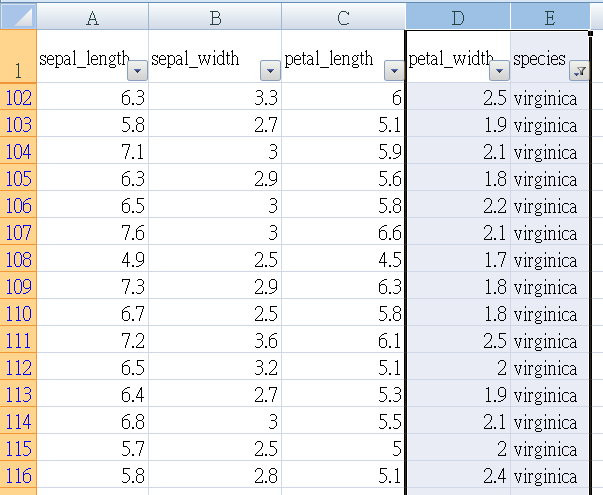Select cell A108 with value 4.9
Screen dimensions: 603x495
[x=93, y=258]
